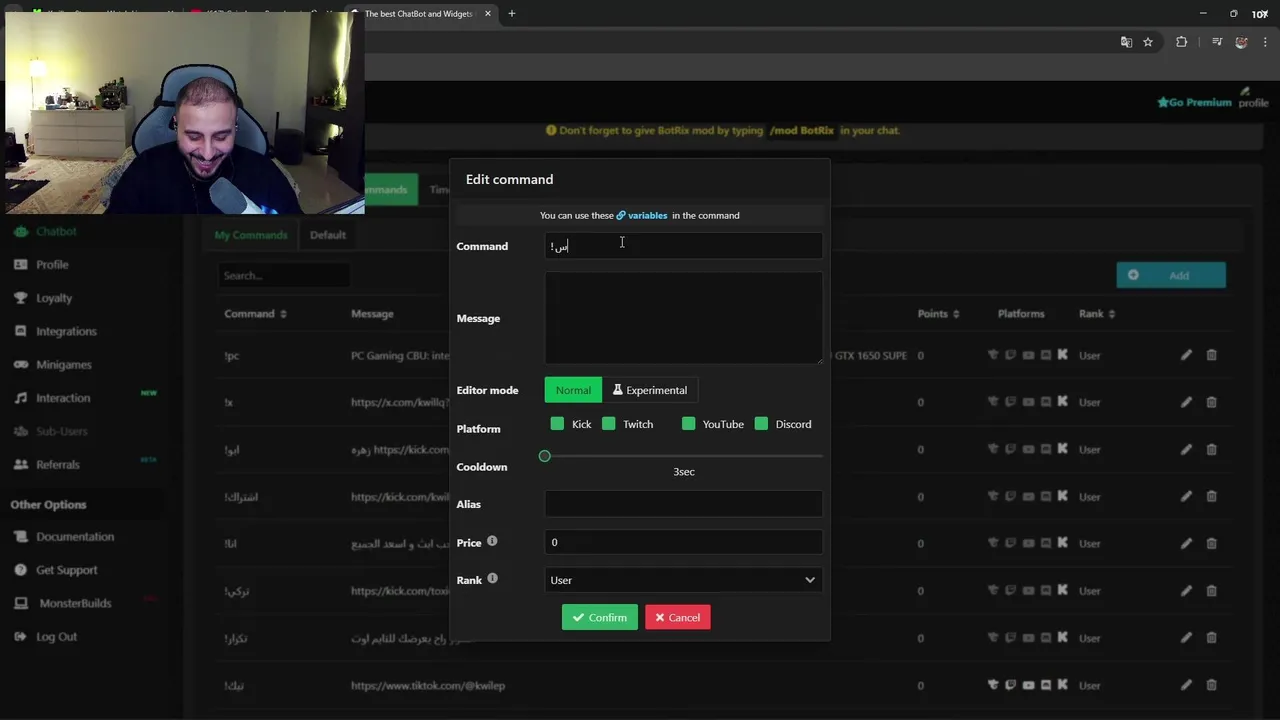Click into the Message text area
This screenshot has width=1280, height=720.
coord(683,318)
